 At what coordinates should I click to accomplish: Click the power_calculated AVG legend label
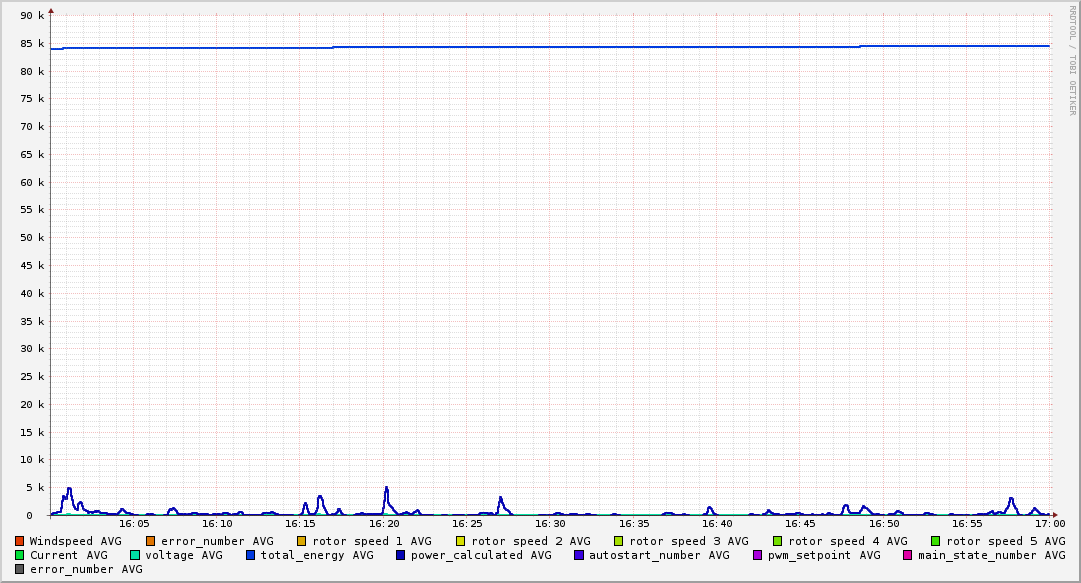480,555
